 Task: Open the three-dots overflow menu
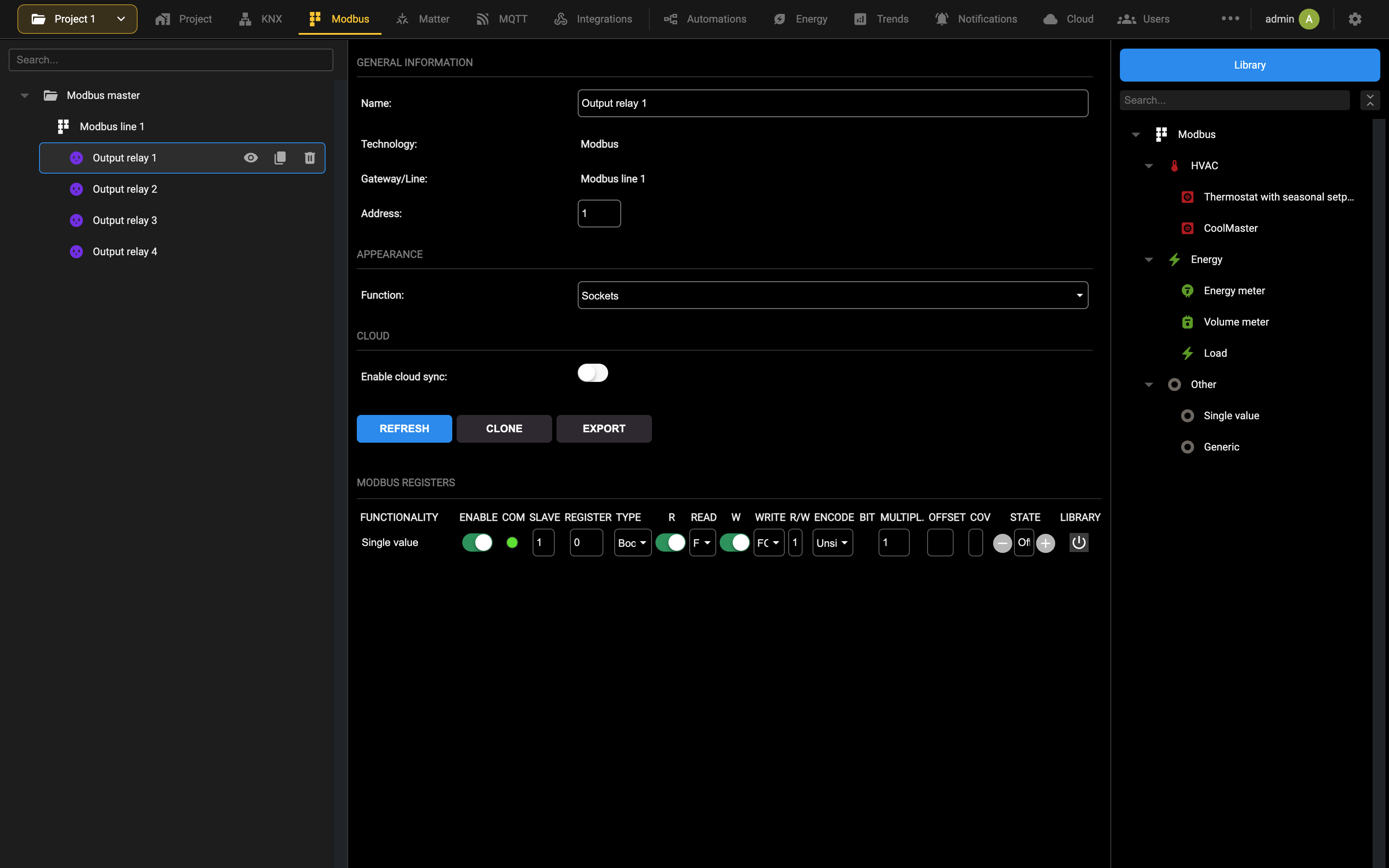(1230, 18)
